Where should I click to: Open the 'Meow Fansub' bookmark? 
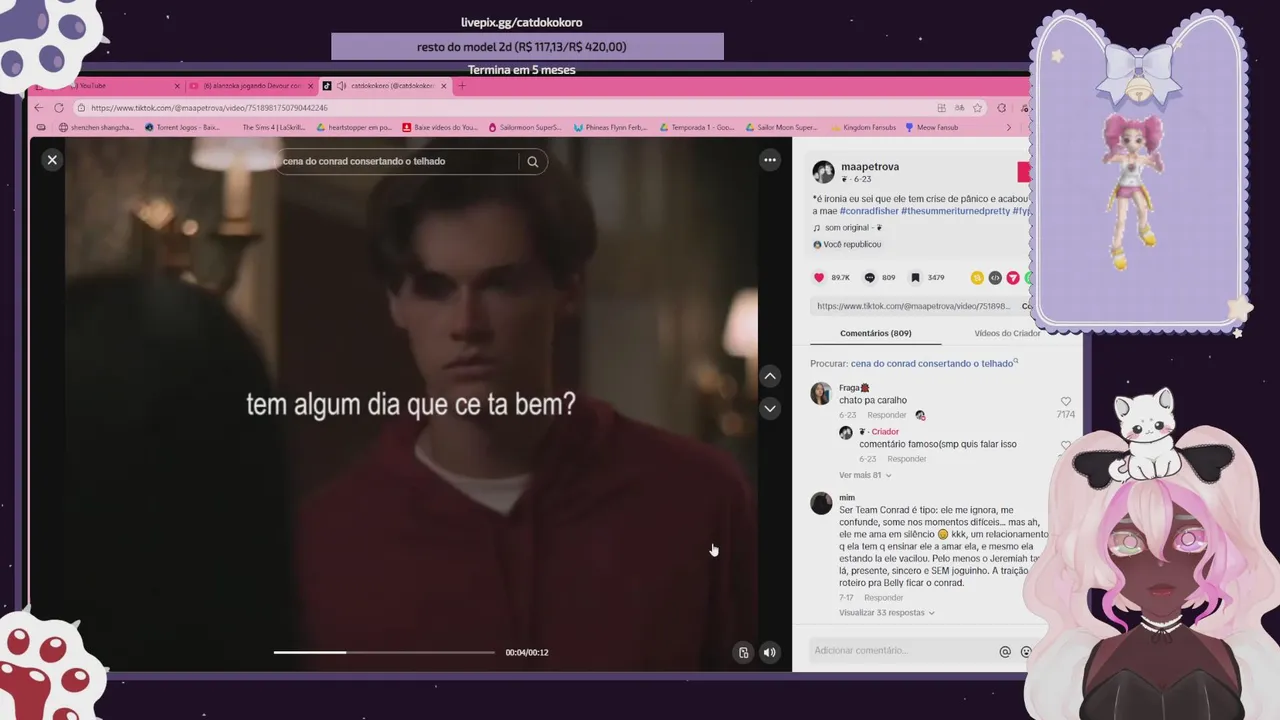click(932, 128)
